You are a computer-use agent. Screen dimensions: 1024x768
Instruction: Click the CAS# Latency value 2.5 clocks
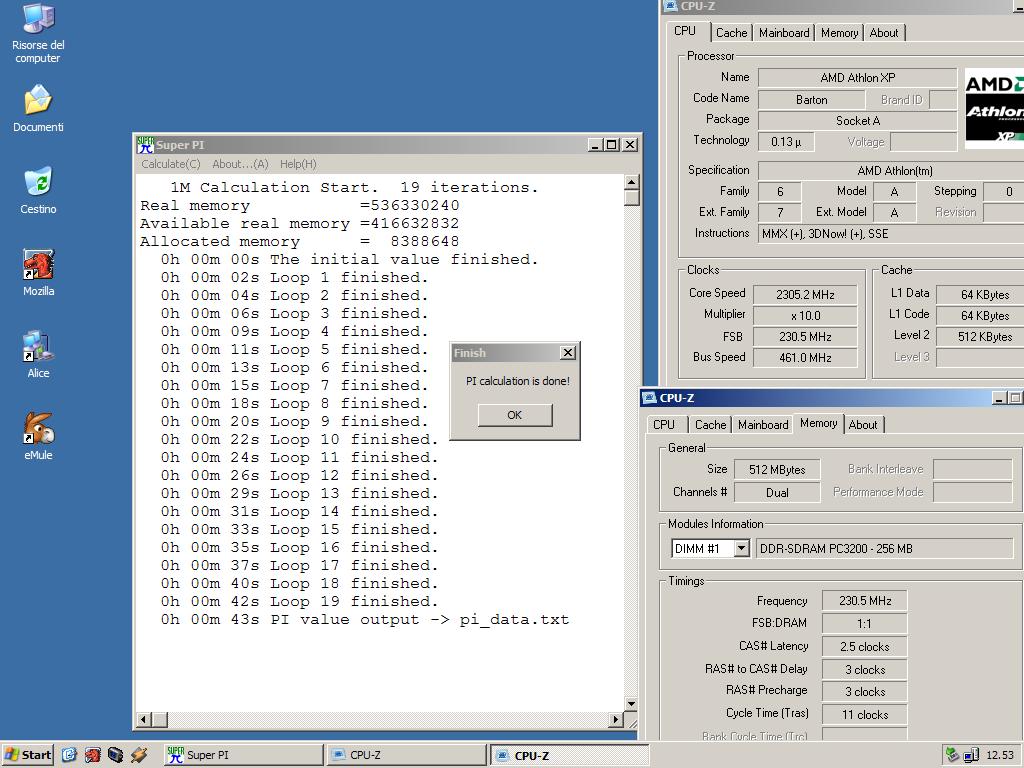coord(865,647)
